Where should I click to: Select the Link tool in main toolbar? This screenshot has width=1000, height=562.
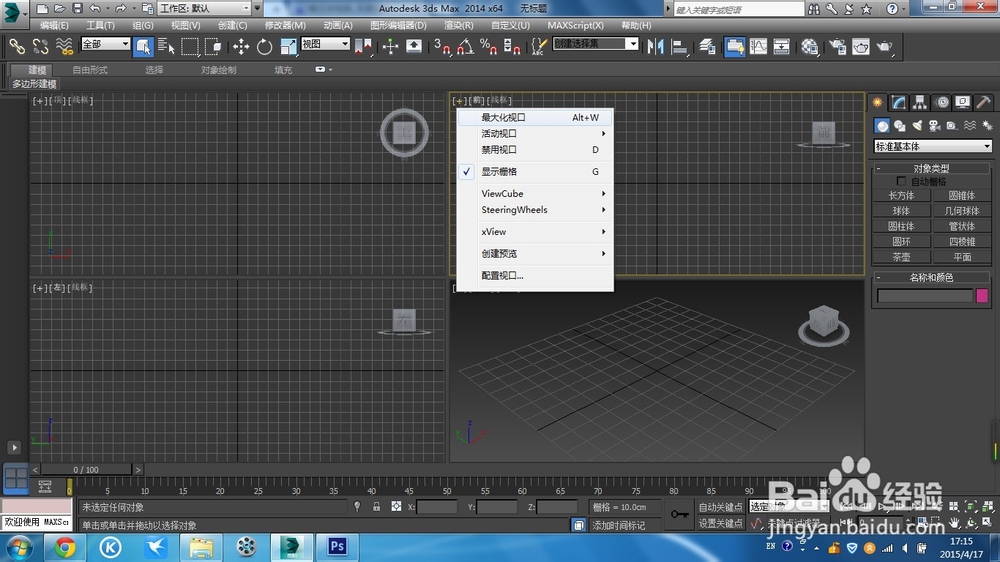click(x=17, y=47)
